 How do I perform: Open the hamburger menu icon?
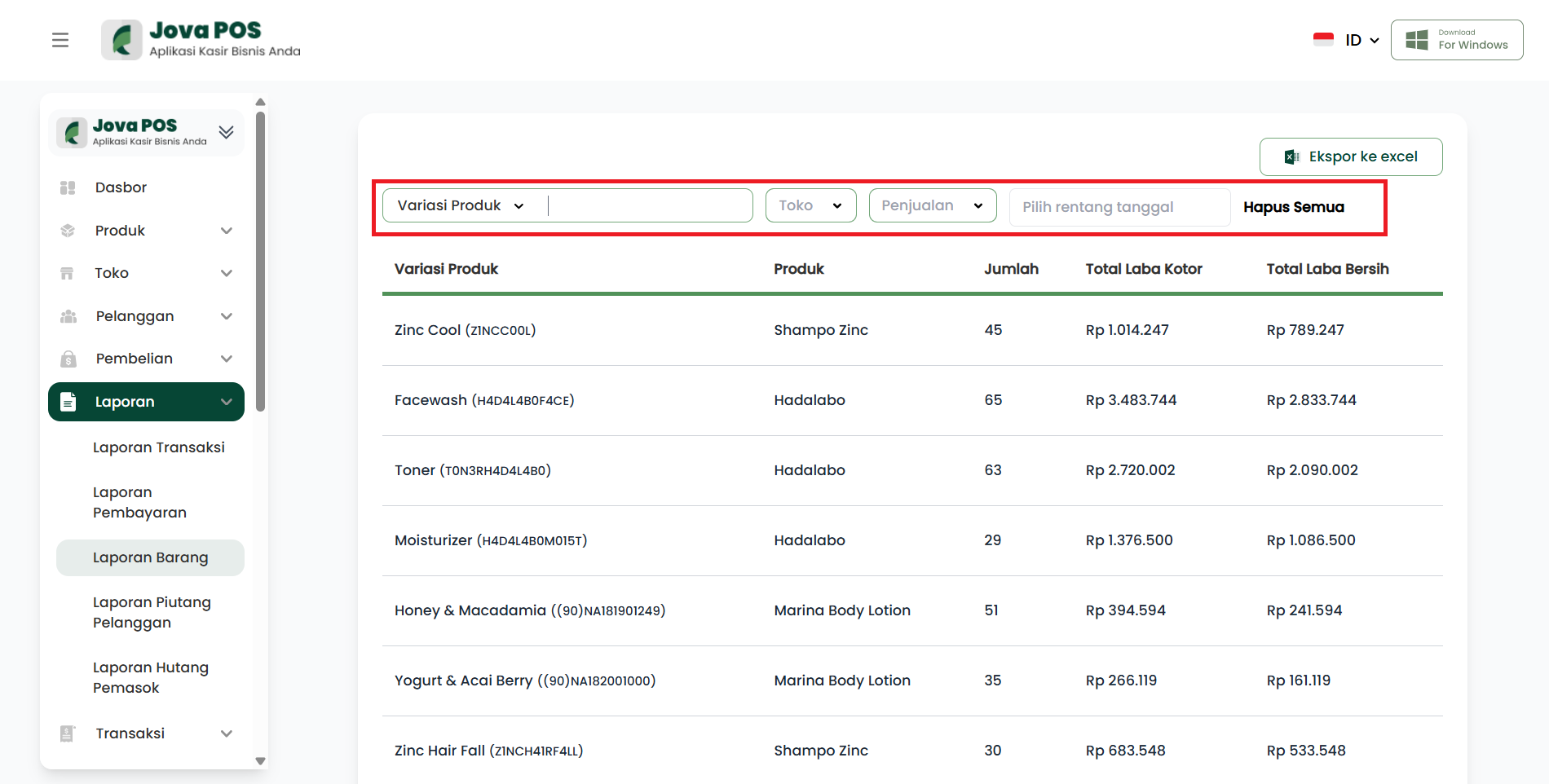click(x=60, y=40)
